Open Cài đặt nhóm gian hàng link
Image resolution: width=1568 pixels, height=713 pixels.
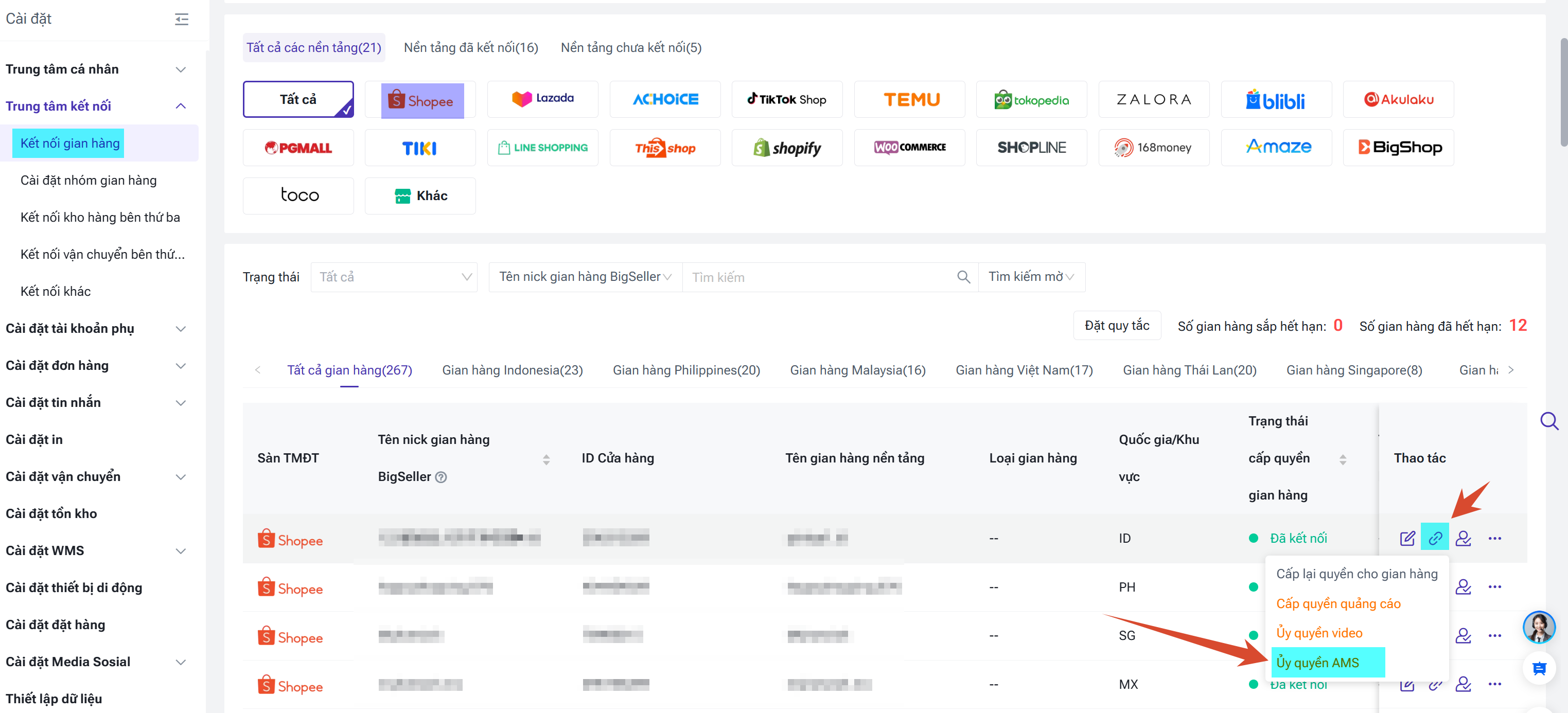[x=89, y=181]
